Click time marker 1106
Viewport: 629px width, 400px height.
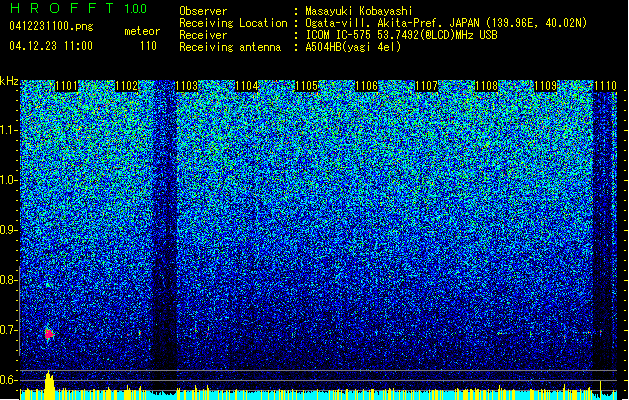click(366, 86)
